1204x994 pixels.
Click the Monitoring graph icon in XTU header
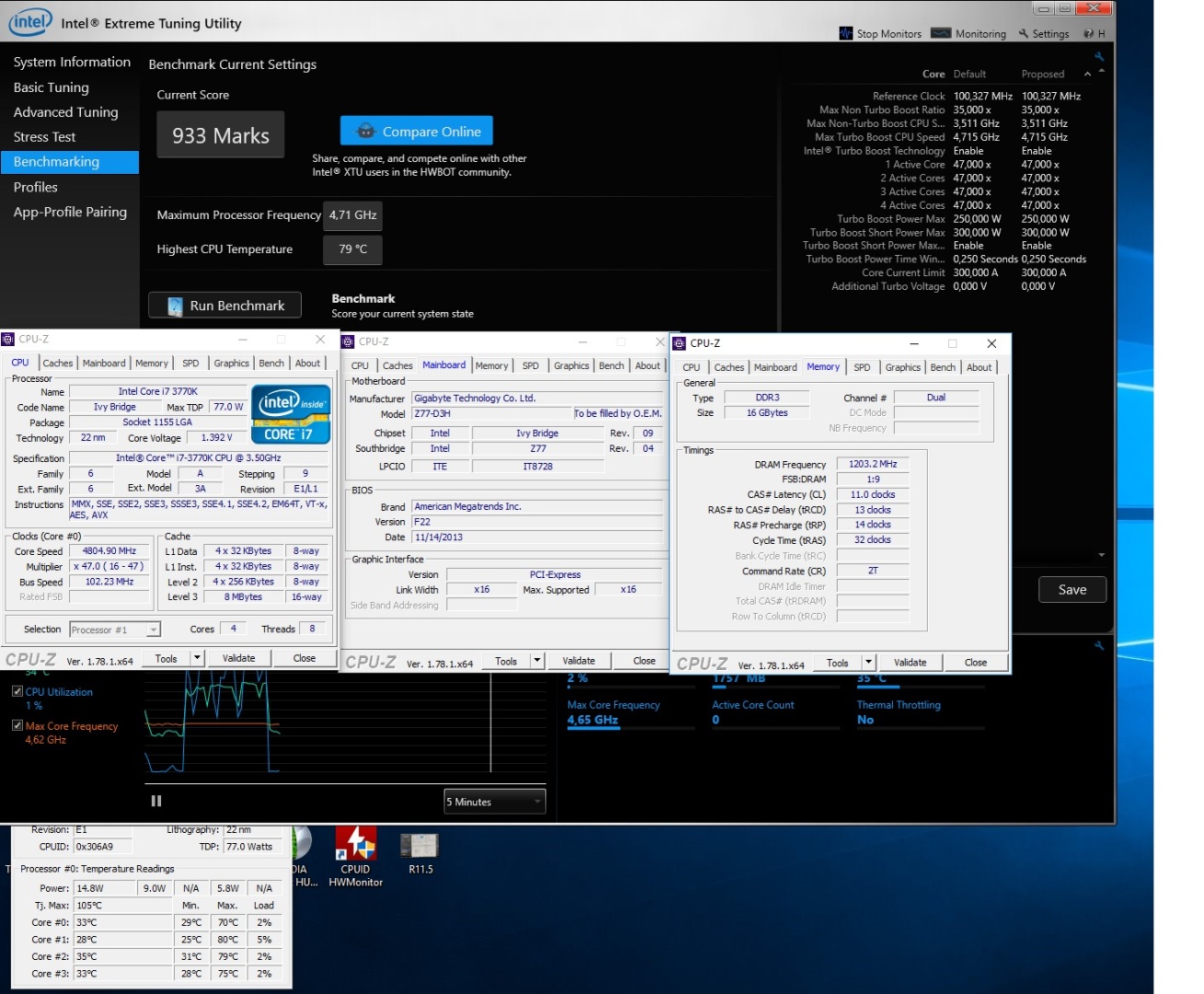(941, 33)
